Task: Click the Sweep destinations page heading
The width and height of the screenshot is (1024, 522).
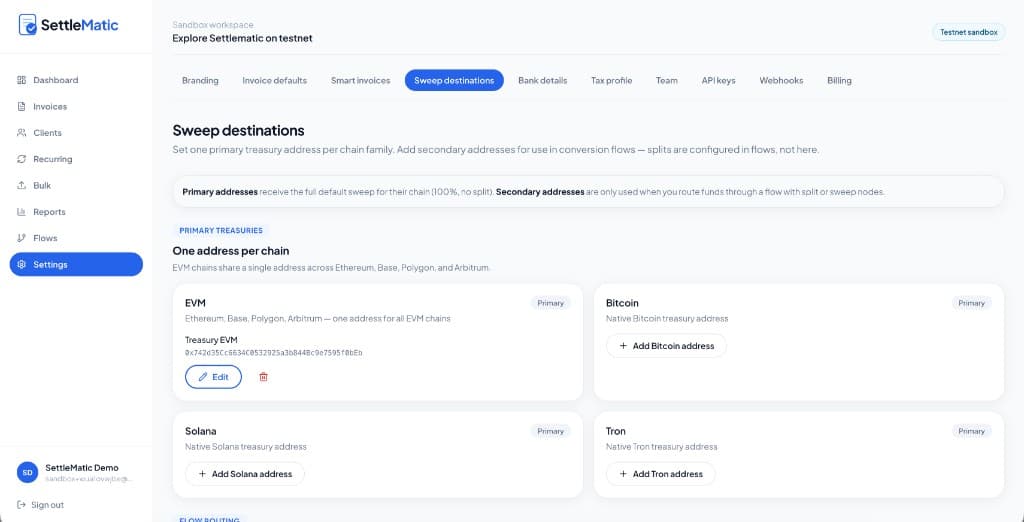Action: [238, 130]
